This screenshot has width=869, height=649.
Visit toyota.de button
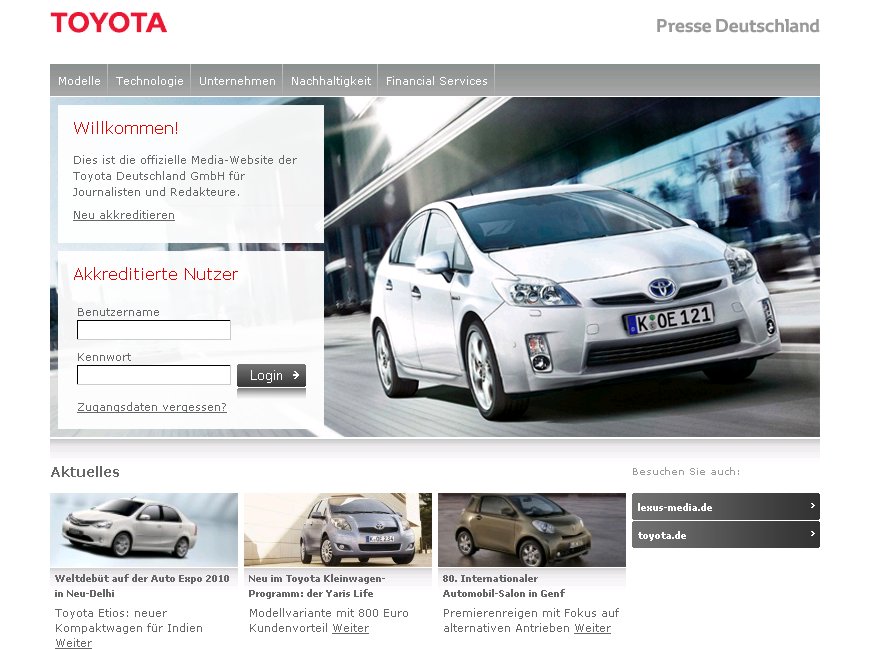726,535
